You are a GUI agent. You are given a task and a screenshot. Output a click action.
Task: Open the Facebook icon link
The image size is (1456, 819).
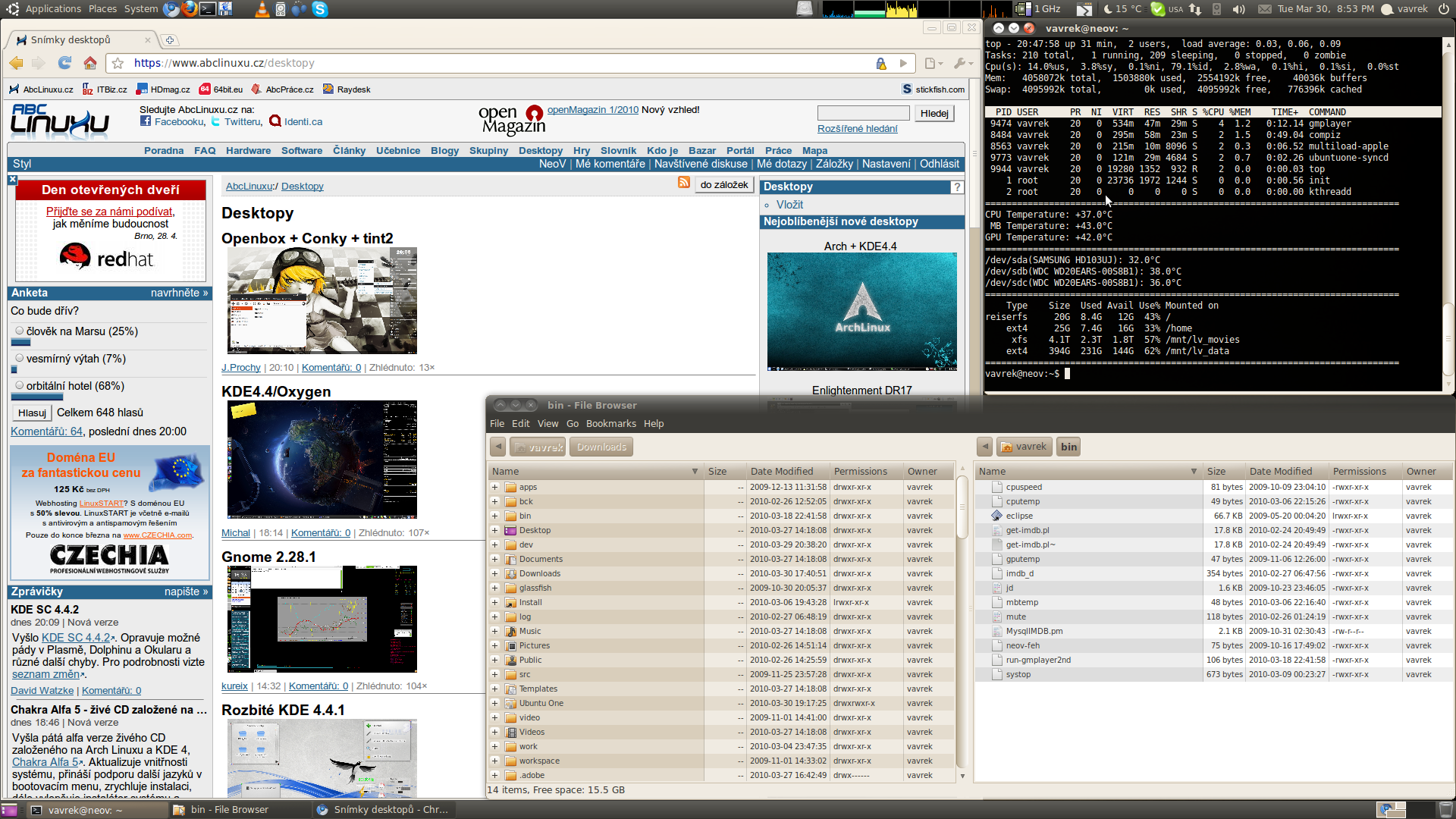pos(146,121)
